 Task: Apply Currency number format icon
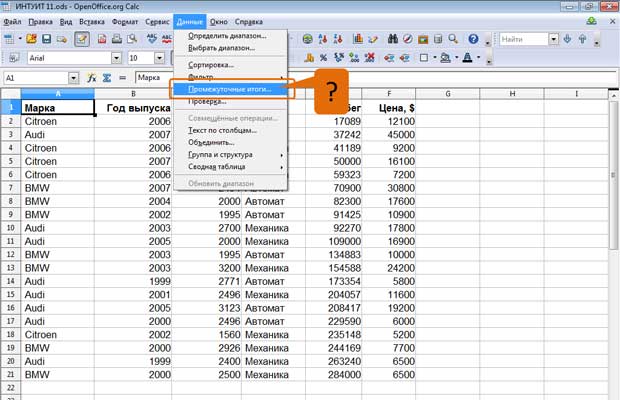click(x=309, y=58)
